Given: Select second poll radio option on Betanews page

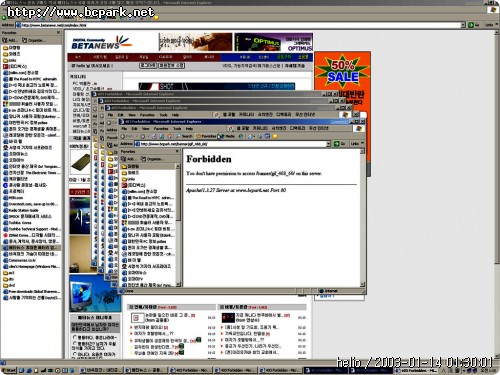Looking at the screenshot, I should [75, 344].
